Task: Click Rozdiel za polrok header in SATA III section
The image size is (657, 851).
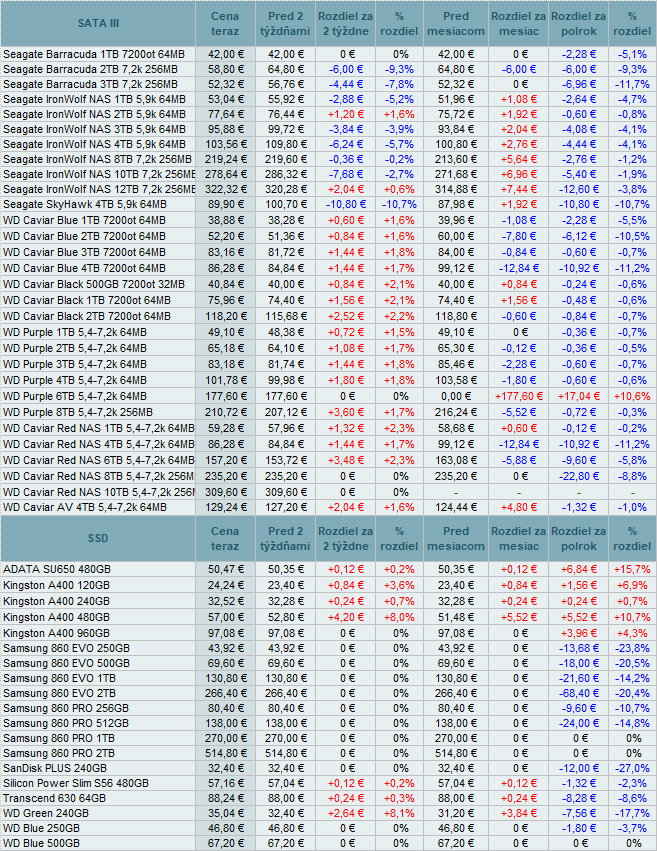Action: point(579,24)
